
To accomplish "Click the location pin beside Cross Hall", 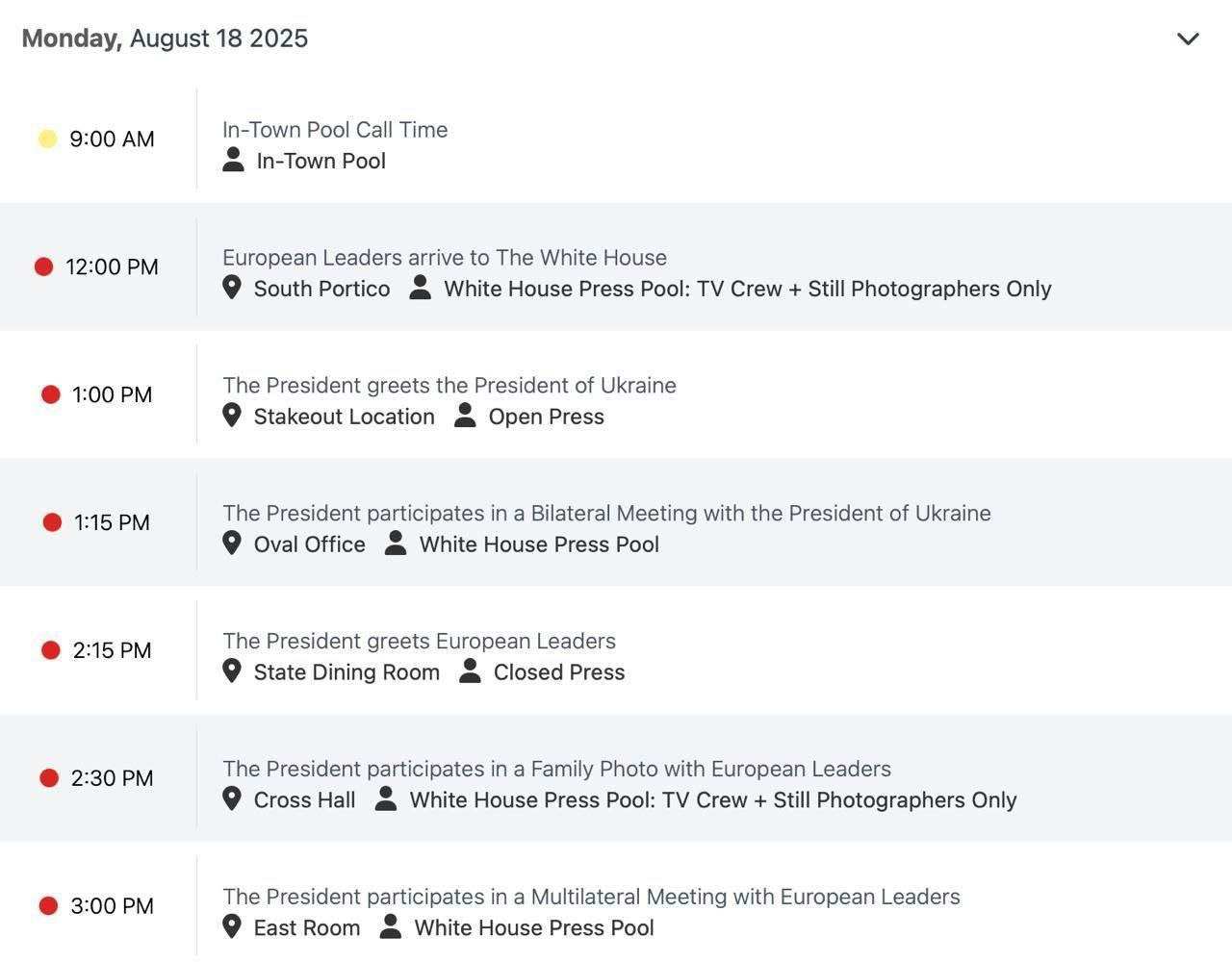I will tap(232, 799).
